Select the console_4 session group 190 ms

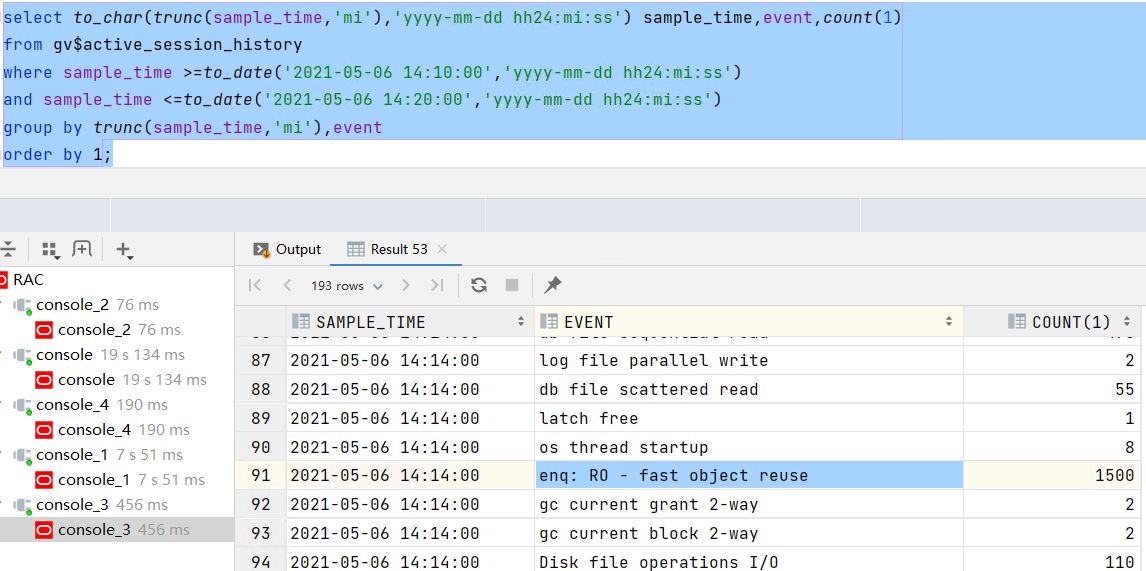[91, 404]
